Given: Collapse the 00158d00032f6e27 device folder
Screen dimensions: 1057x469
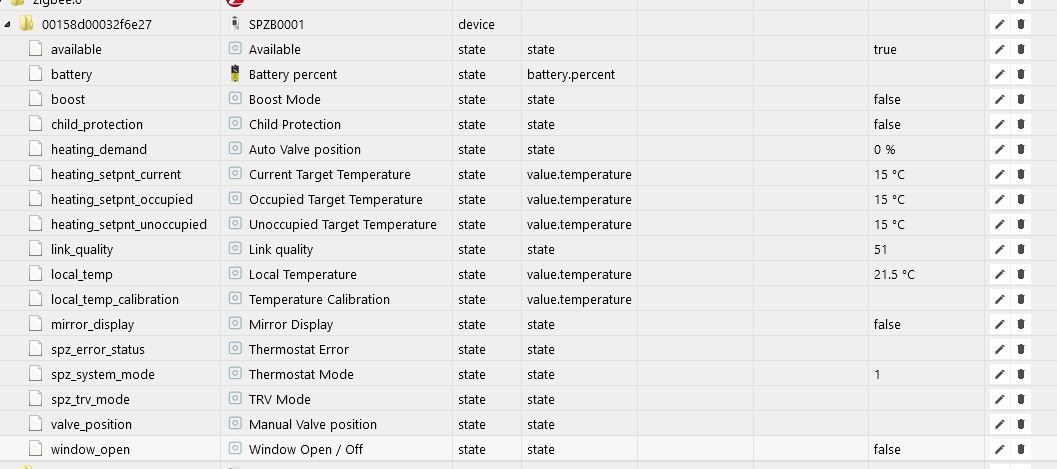Looking at the screenshot, I should 7,24.
